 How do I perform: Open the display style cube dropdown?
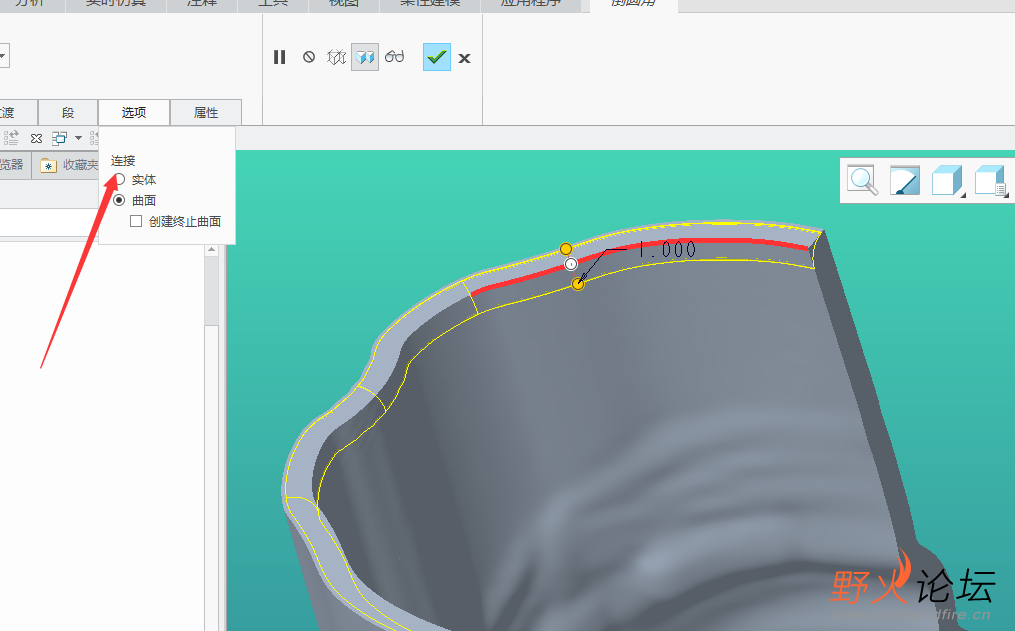click(948, 181)
